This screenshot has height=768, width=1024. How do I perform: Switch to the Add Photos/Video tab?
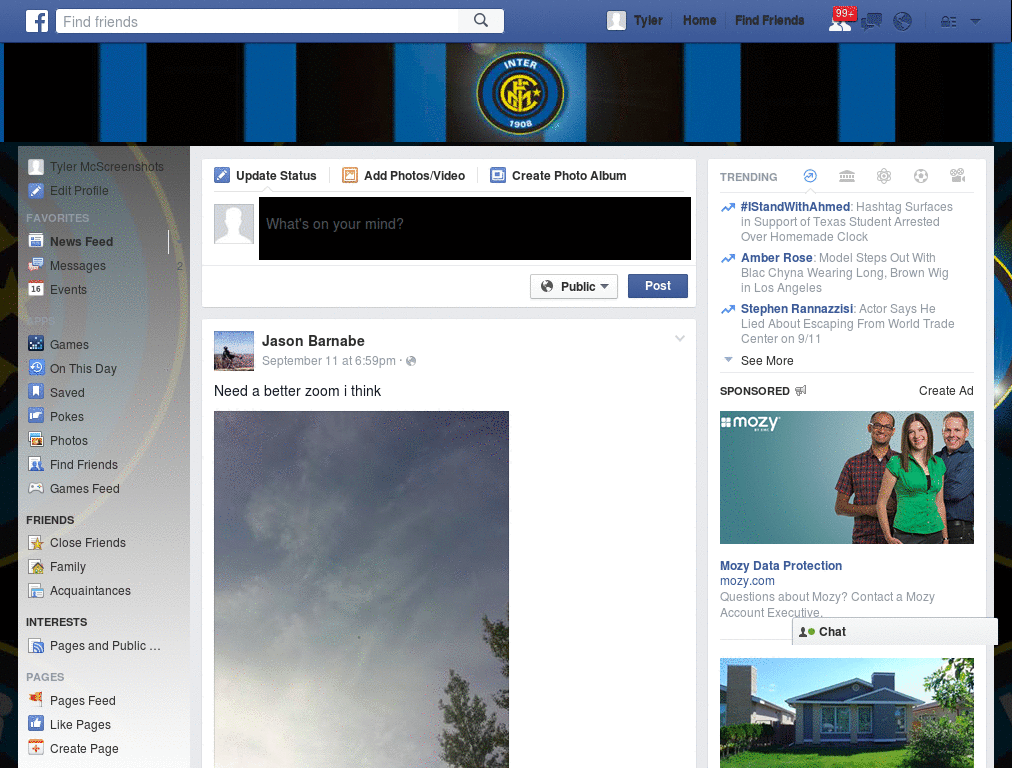tap(404, 175)
